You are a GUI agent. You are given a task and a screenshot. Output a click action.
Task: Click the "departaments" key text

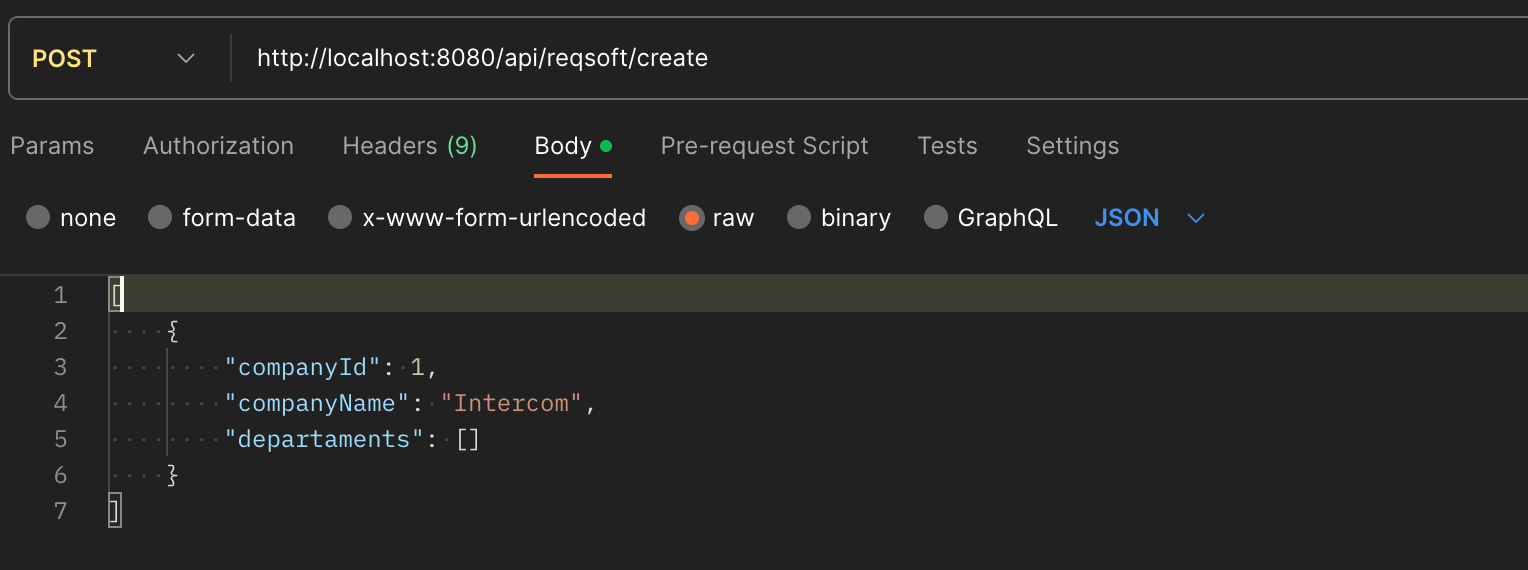pos(325,439)
